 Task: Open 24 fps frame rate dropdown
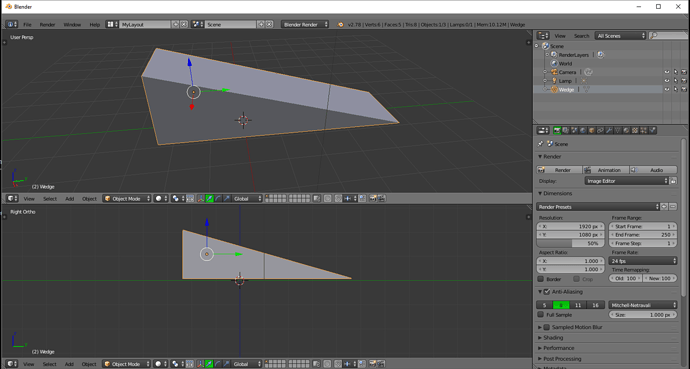click(643, 261)
